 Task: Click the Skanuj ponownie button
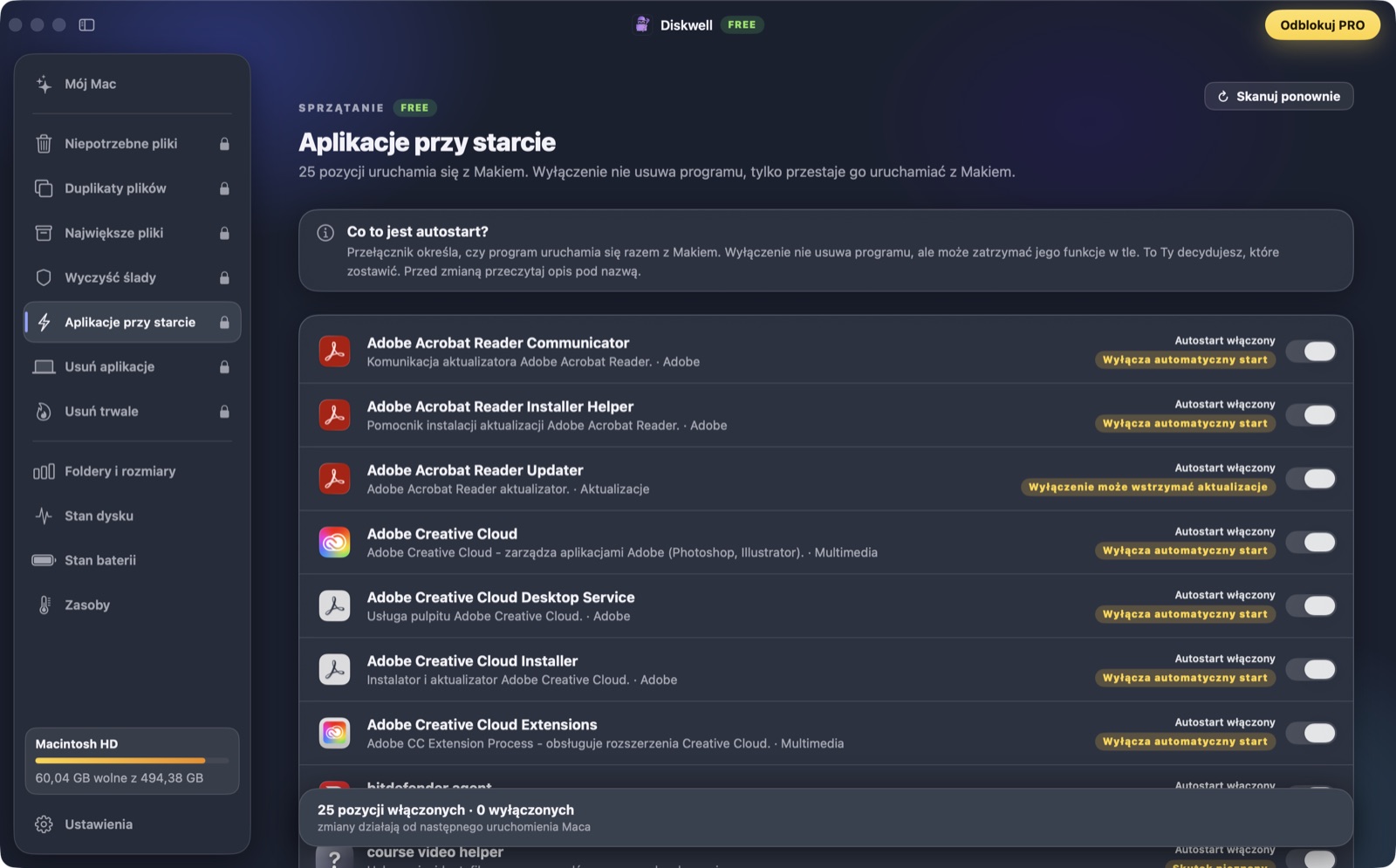(1279, 96)
